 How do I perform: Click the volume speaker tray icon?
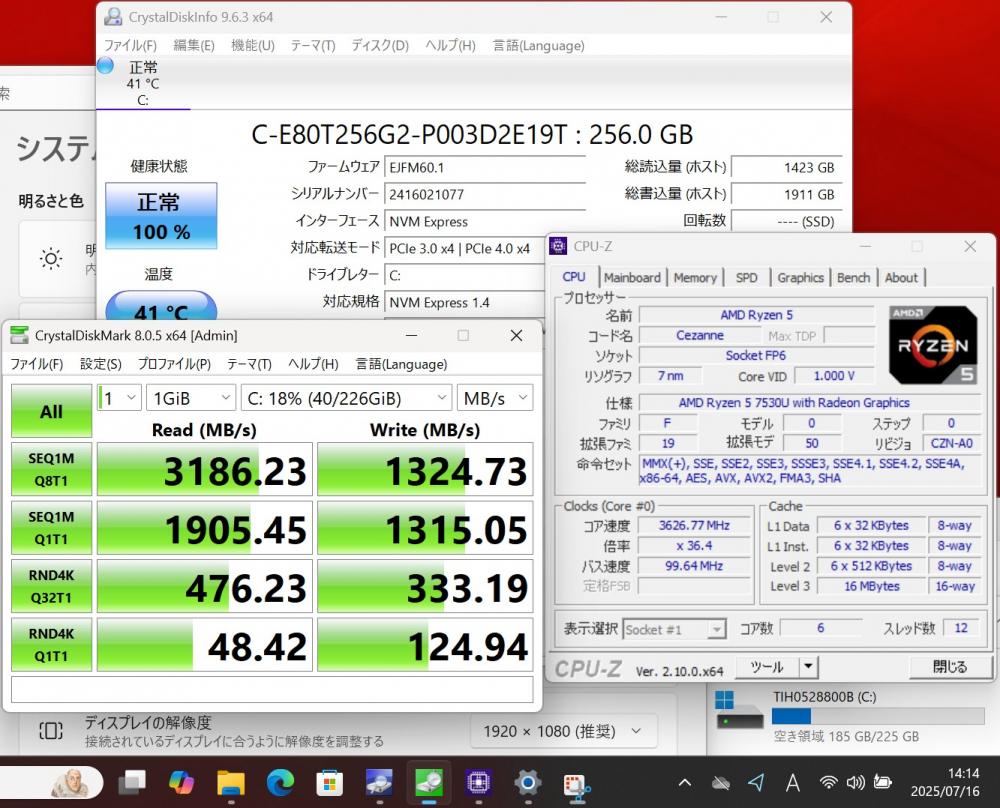coord(855,782)
